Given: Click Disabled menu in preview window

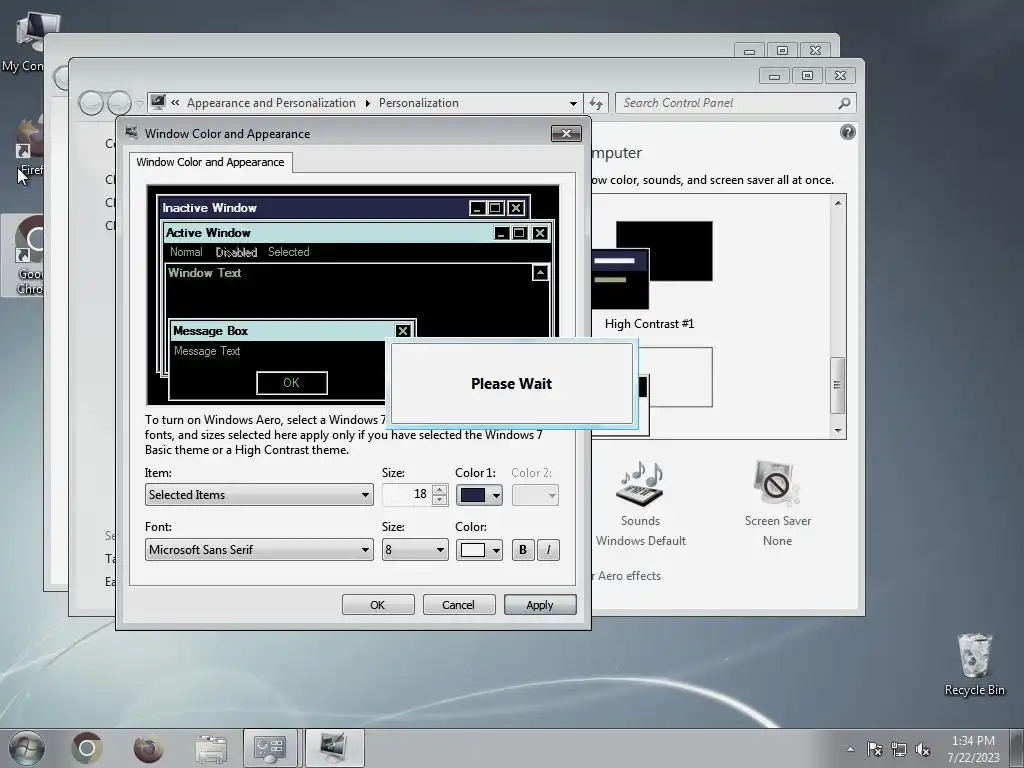Looking at the screenshot, I should [x=236, y=252].
